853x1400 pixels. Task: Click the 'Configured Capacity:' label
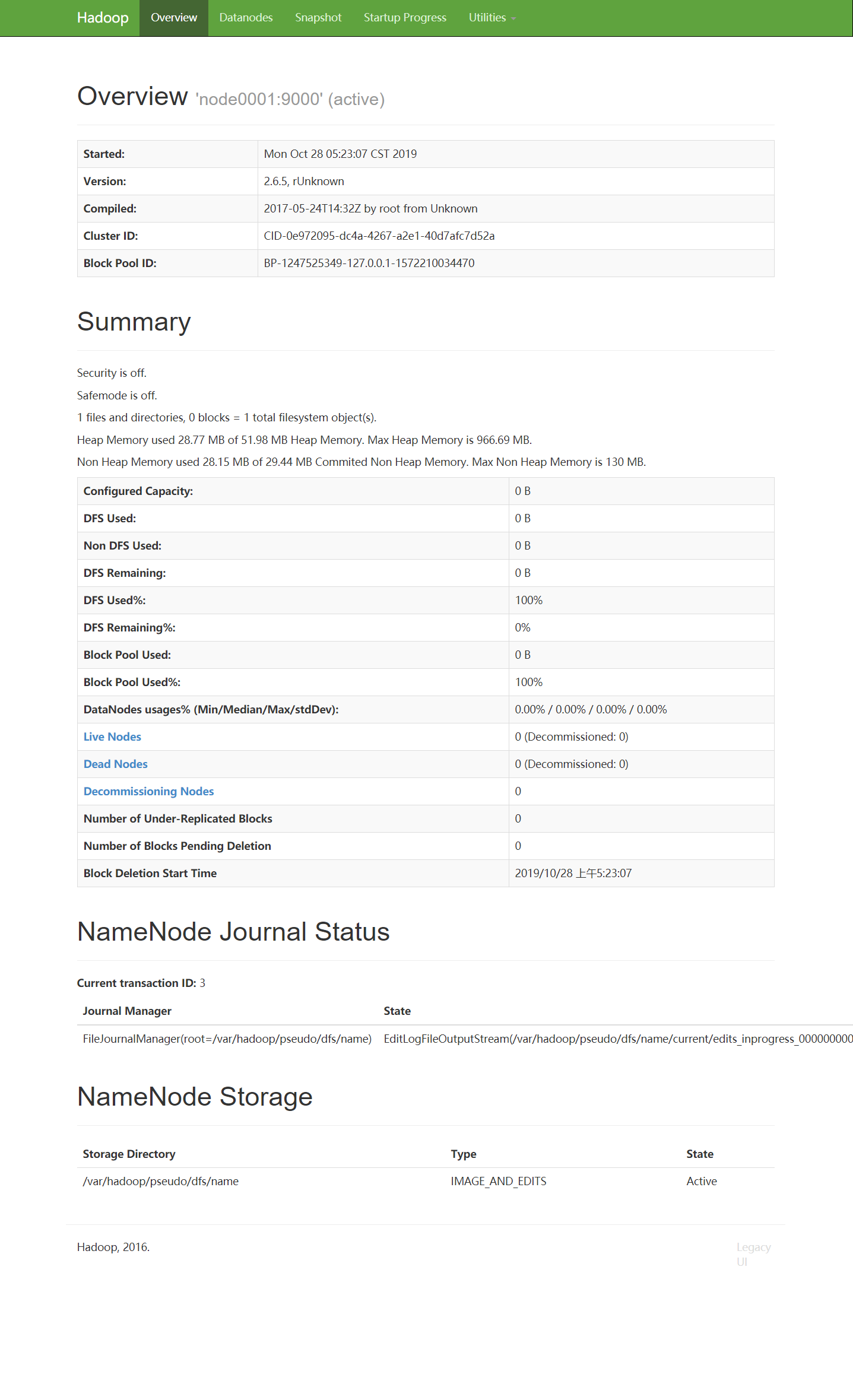138,491
